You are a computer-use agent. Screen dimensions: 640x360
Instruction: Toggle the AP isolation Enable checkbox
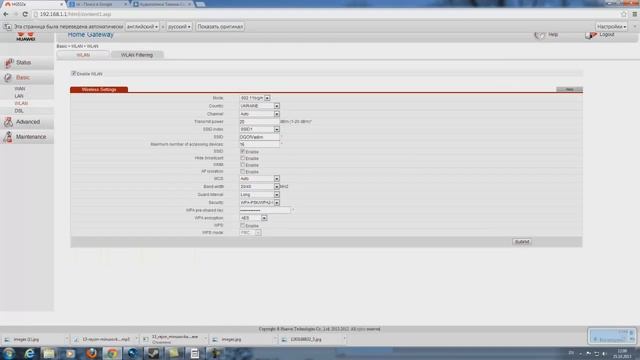[242, 171]
